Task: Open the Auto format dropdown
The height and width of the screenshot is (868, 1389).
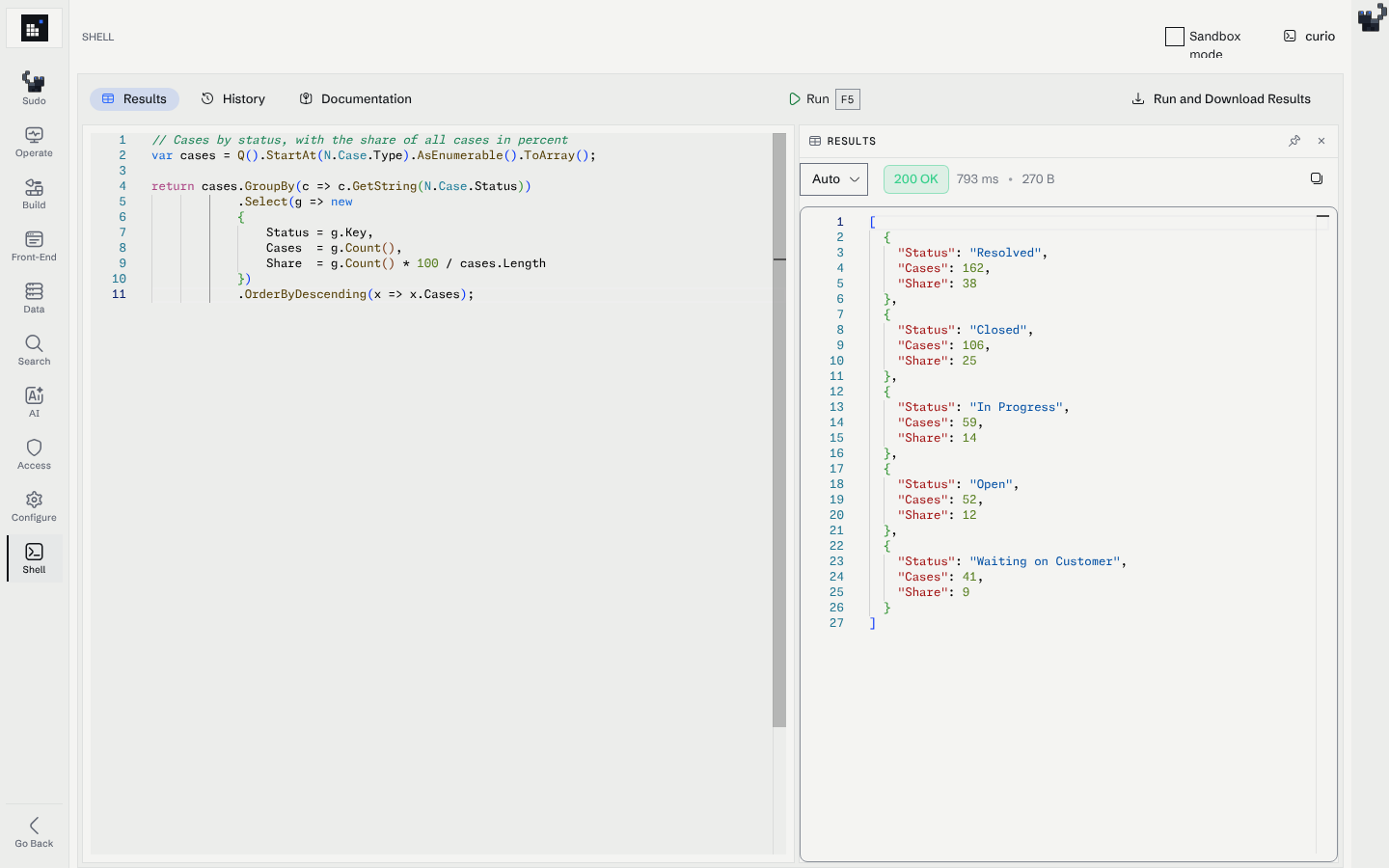Action: 834,179
